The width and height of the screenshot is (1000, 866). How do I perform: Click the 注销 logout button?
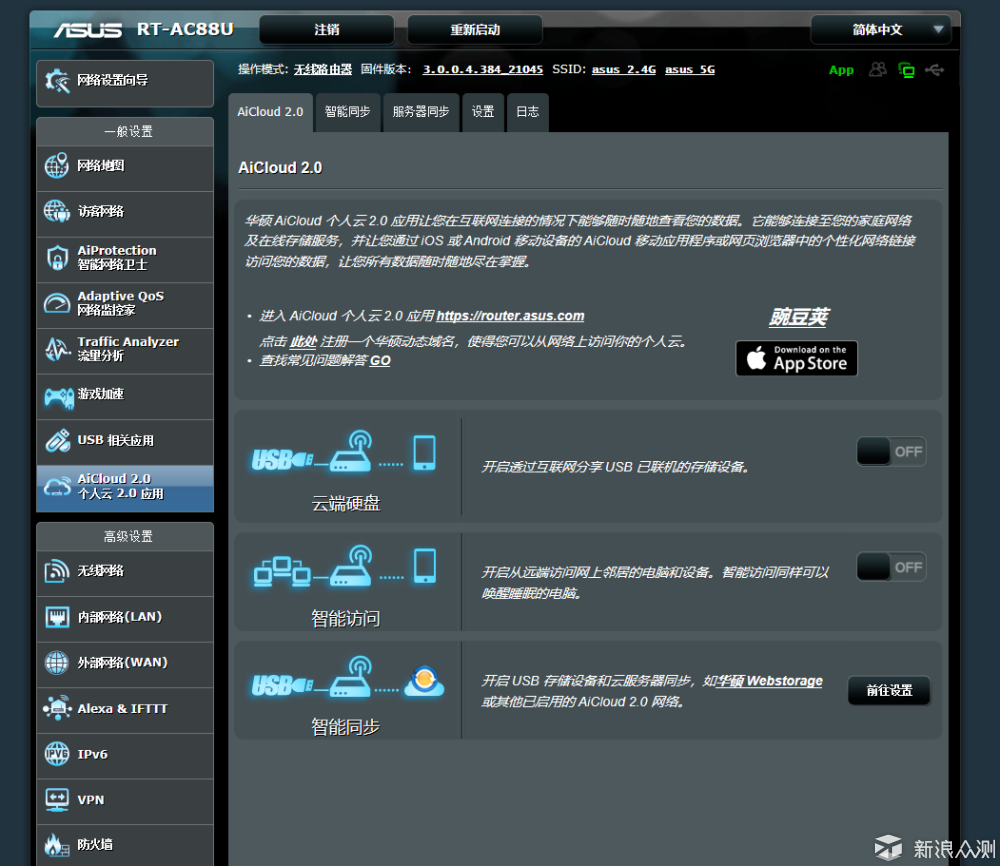click(327, 30)
